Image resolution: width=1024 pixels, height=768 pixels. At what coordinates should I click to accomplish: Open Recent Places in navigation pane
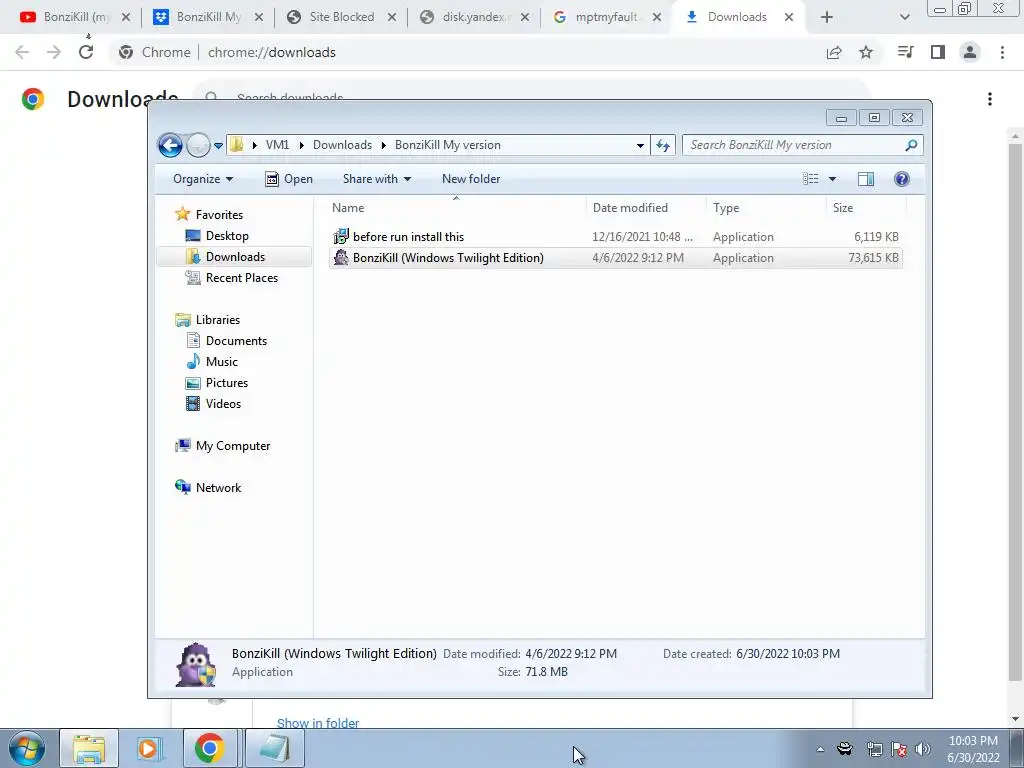[242, 278]
